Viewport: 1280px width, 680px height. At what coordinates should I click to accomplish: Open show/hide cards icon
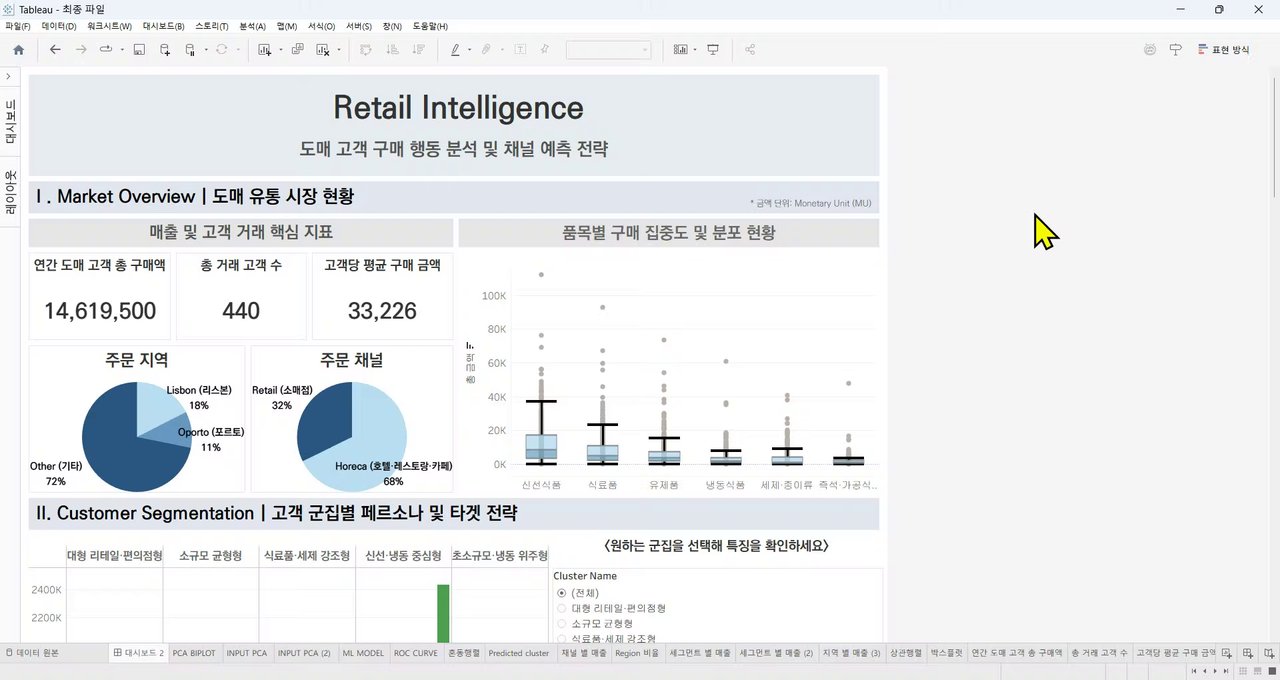(x=681, y=49)
